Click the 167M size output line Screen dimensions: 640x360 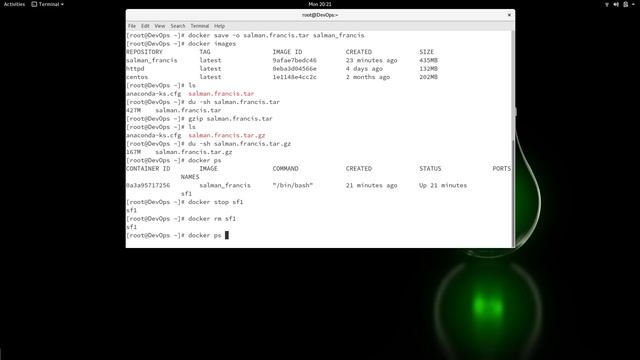click(179, 152)
